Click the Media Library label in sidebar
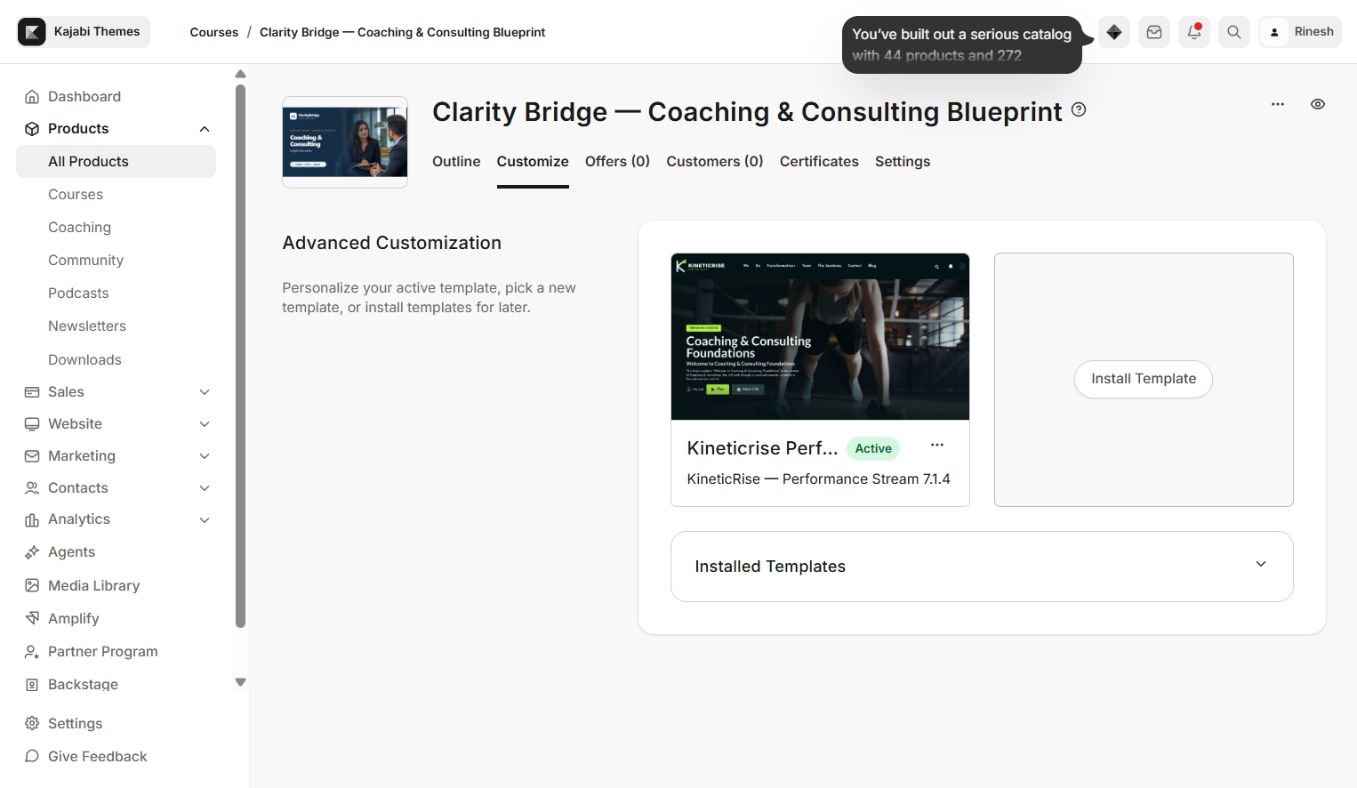The image size is (1357, 788). pyautogui.click(x=94, y=585)
